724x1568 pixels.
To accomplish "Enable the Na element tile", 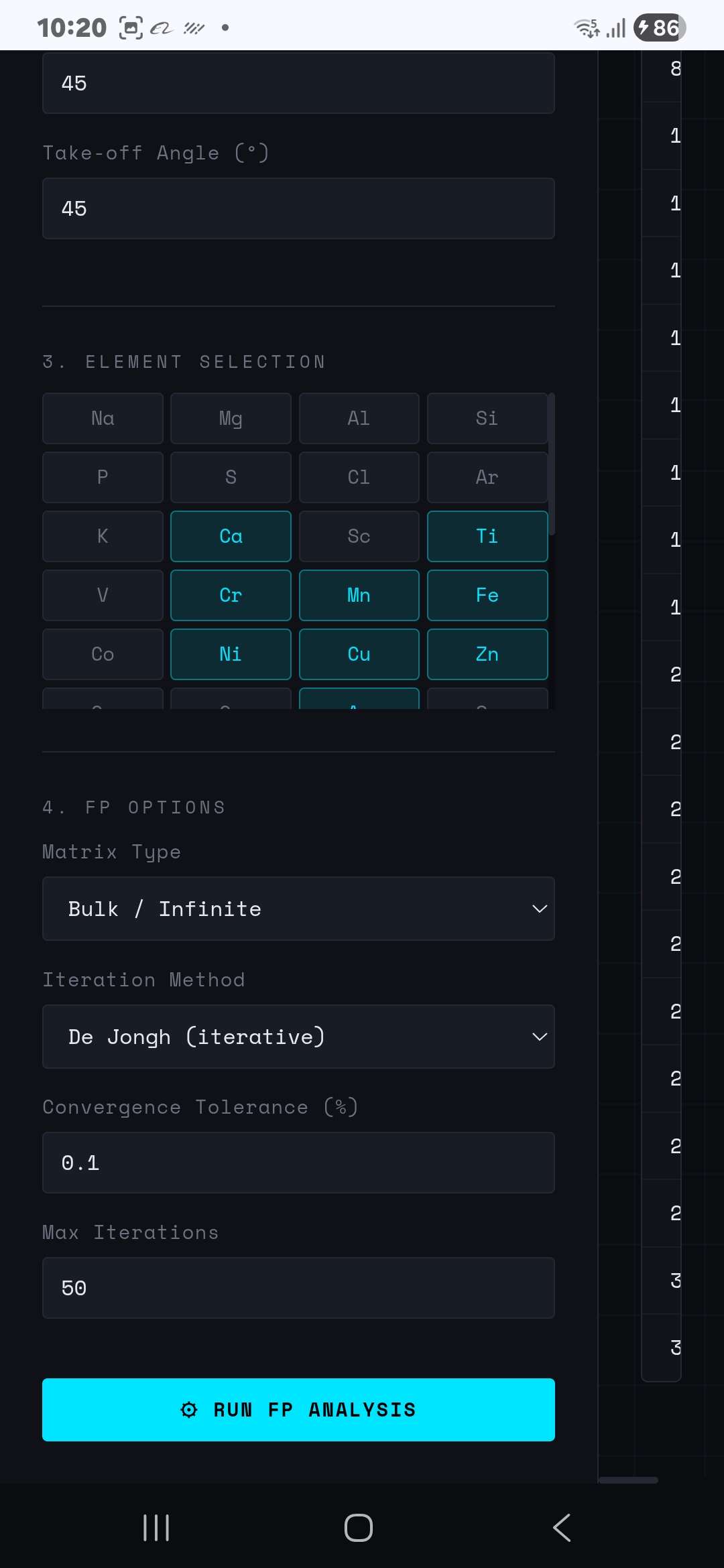I will coord(103,418).
